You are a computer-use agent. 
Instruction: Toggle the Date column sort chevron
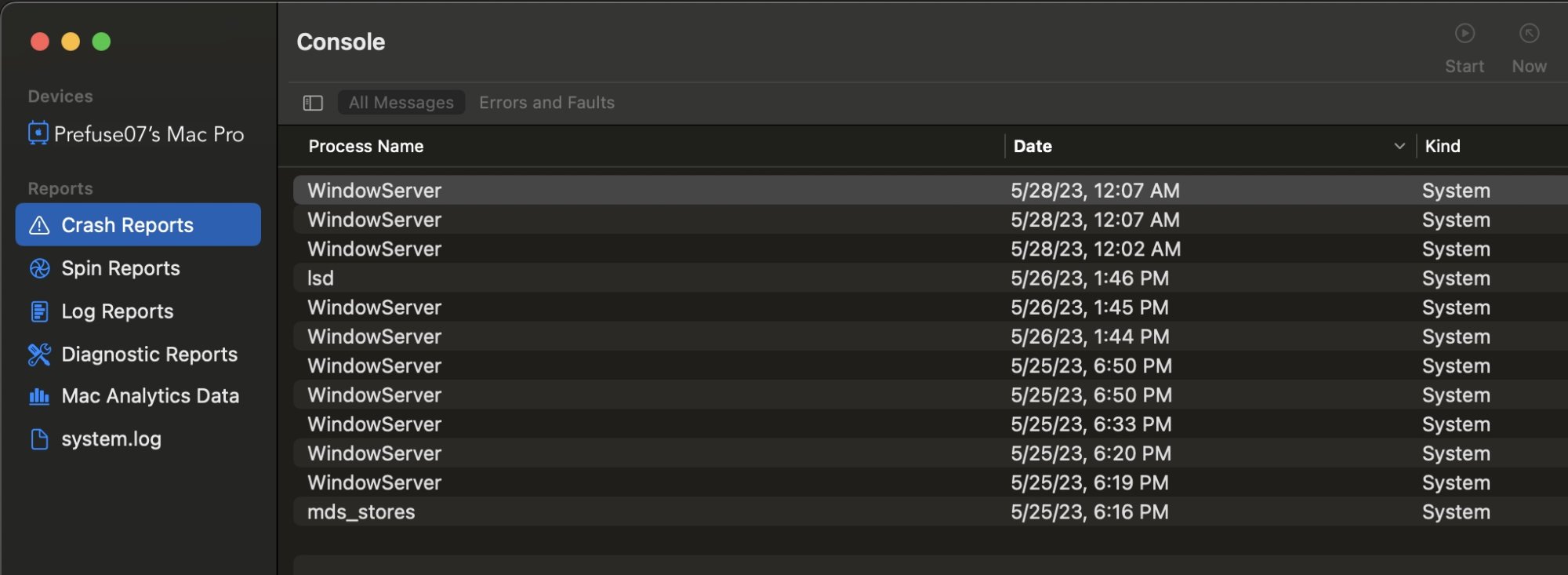pyautogui.click(x=1399, y=147)
